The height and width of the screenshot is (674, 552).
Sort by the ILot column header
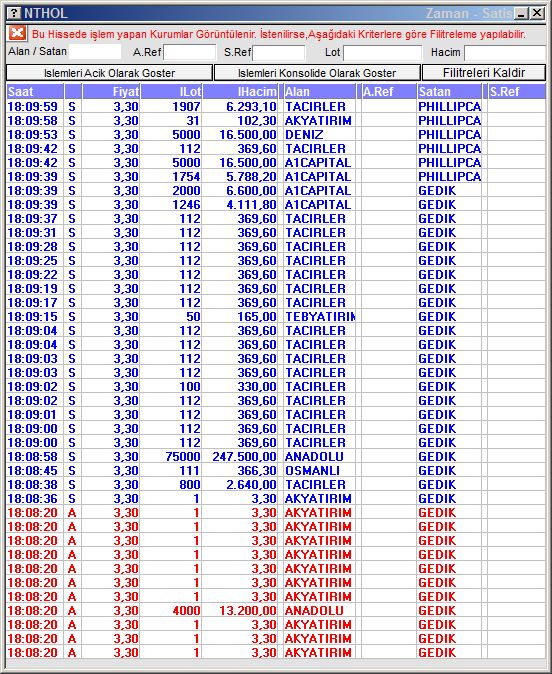171,92
